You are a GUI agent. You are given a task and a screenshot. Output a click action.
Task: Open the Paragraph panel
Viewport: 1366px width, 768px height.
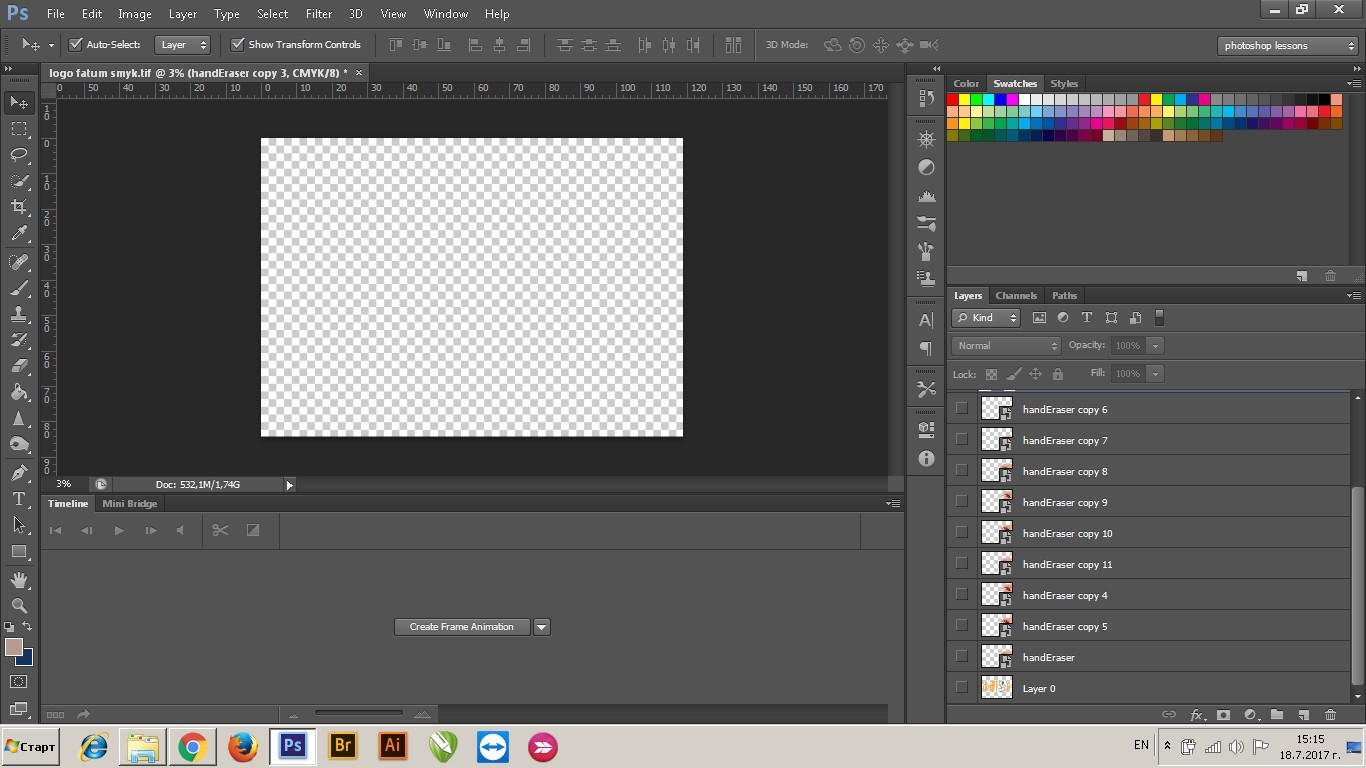(925, 347)
